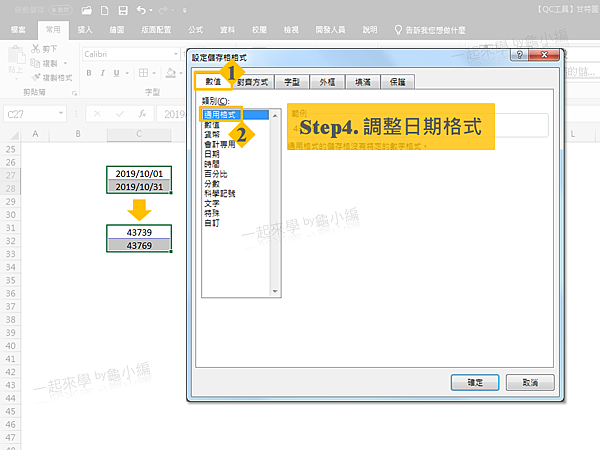This screenshot has height=450, width=600.
Task: Click the insert function fx icon
Action: coord(142,114)
